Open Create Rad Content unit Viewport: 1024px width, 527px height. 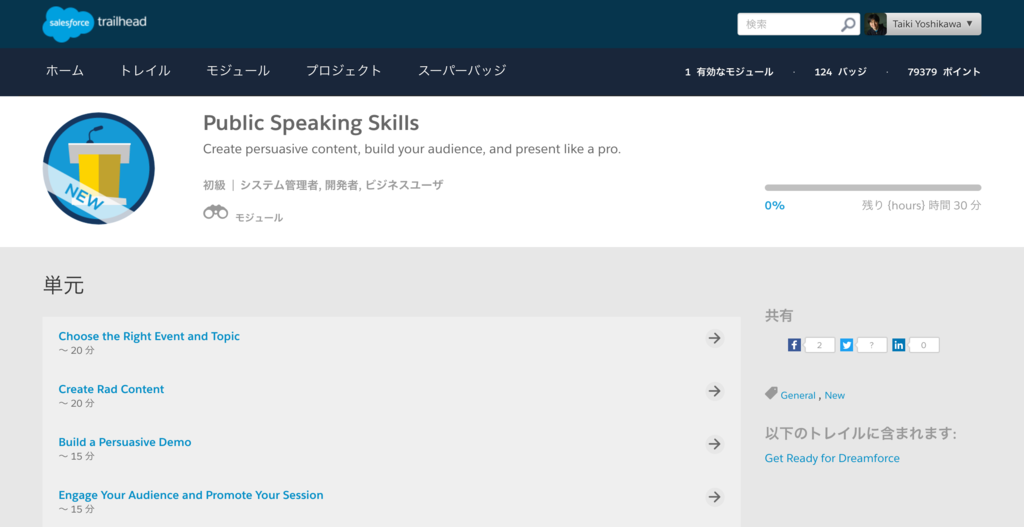click(111, 389)
